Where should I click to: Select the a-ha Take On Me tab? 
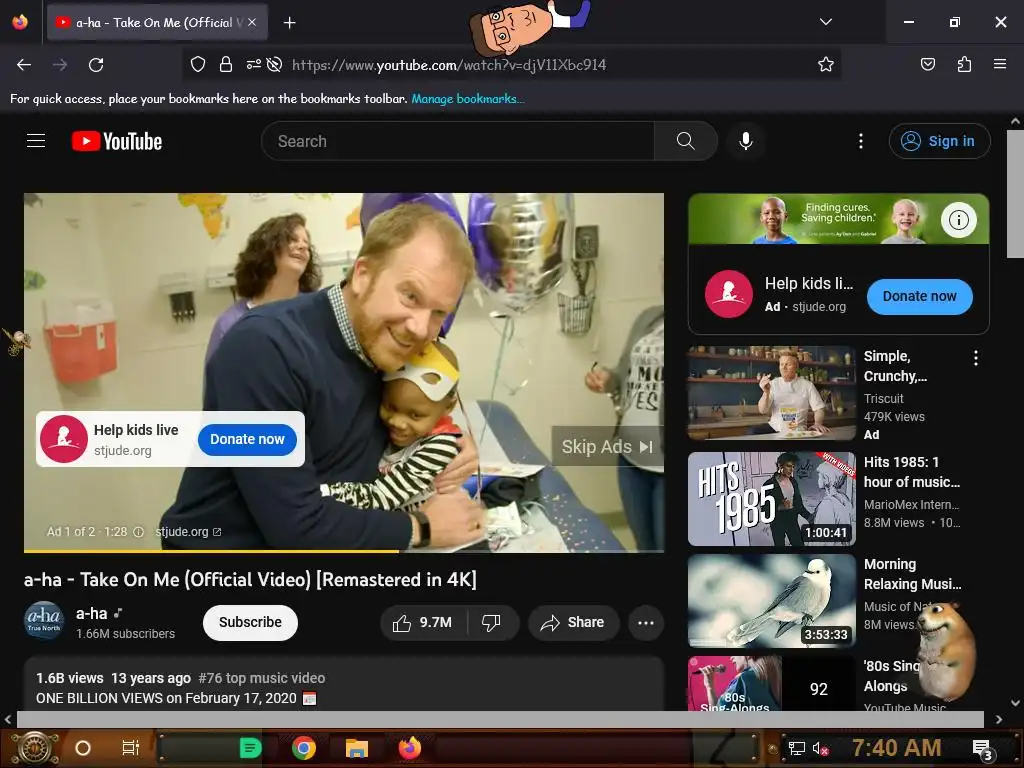tap(157, 22)
